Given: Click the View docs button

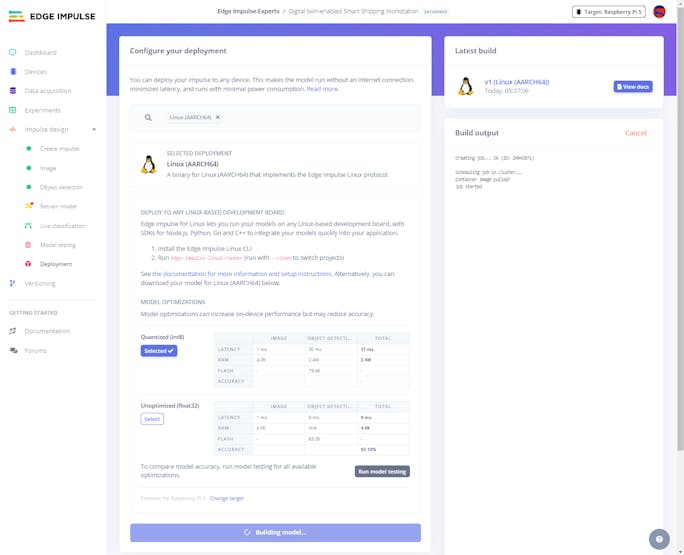Looking at the screenshot, I should pyautogui.click(x=633, y=87).
